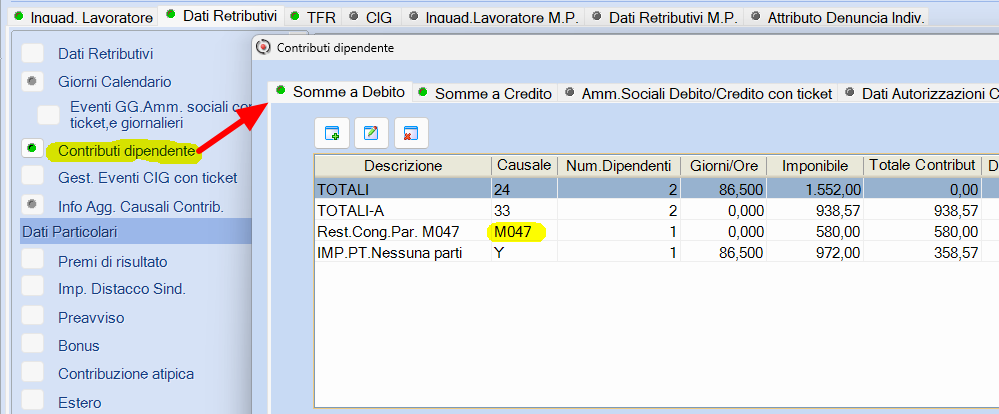Image resolution: width=999 pixels, height=414 pixels.
Task: Click the Imponibile column header
Action: [x=814, y=166]
